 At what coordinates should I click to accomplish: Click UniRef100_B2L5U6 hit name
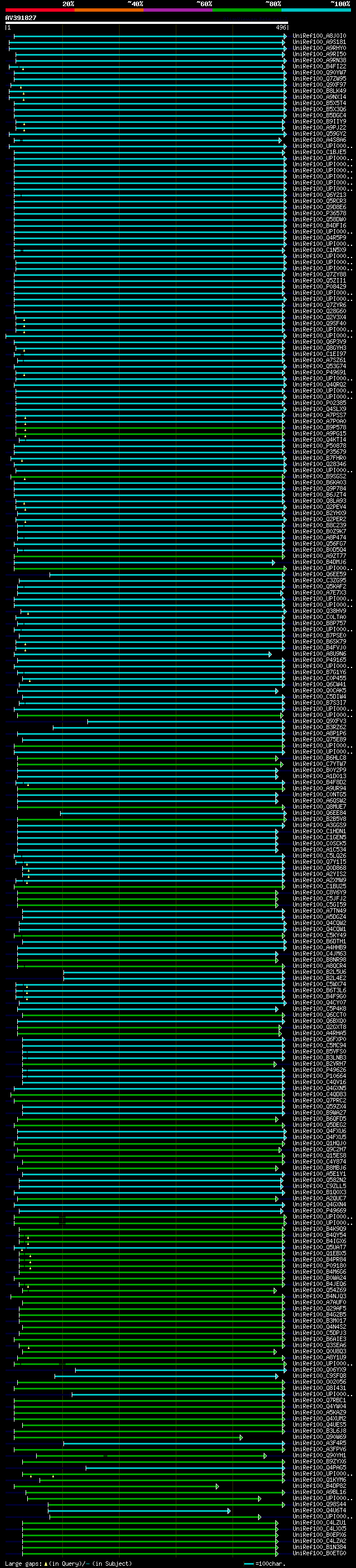[319, 973]
